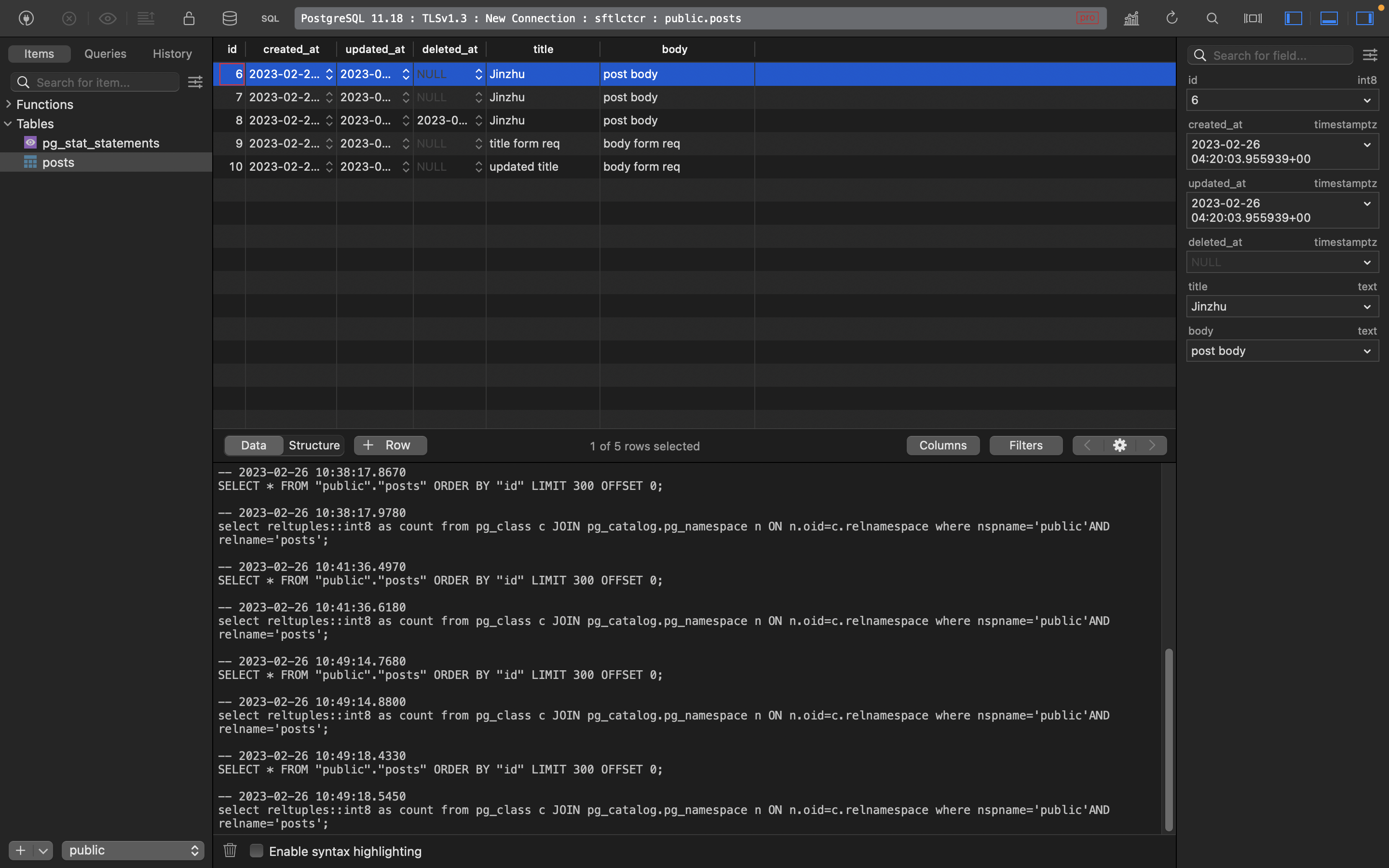Open the database selector icon in toolbar
Screen dimensions: 1389x868
(230, 18)
